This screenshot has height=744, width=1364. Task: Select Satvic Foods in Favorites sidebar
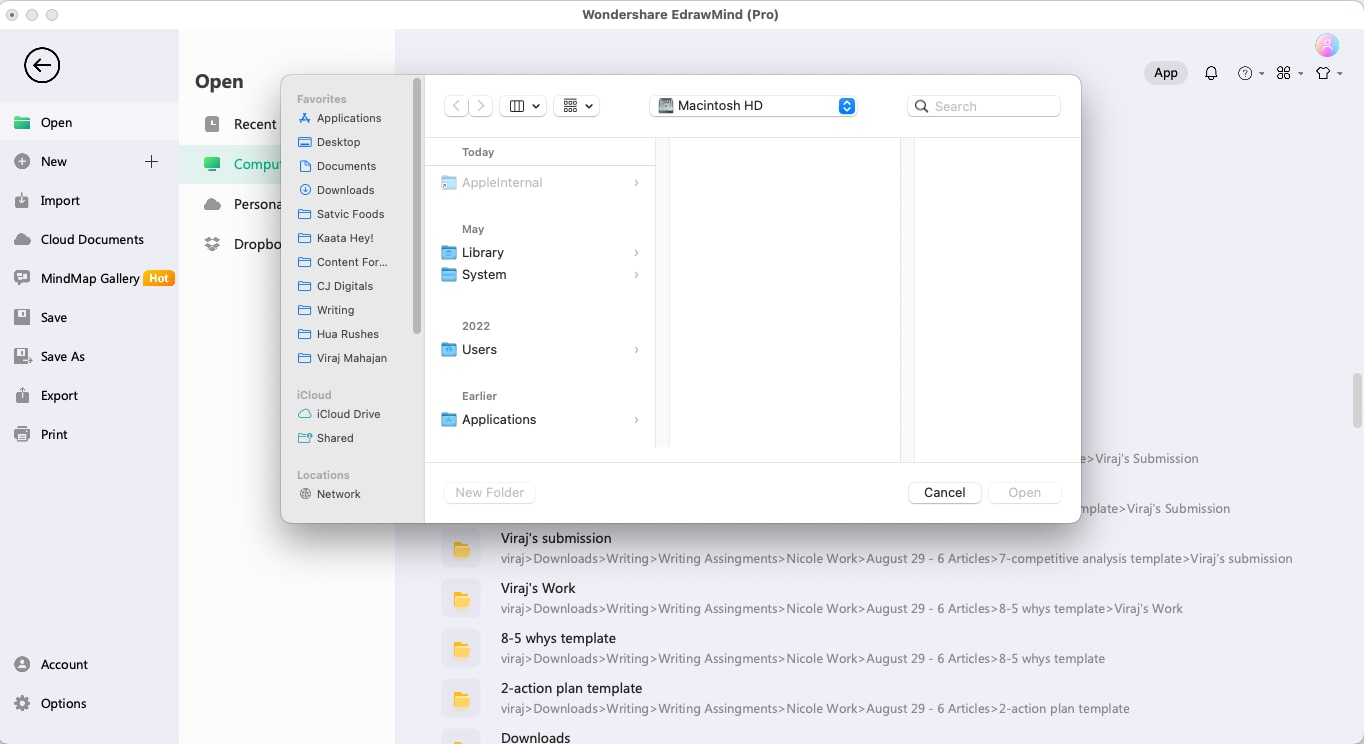click(349, 214)
